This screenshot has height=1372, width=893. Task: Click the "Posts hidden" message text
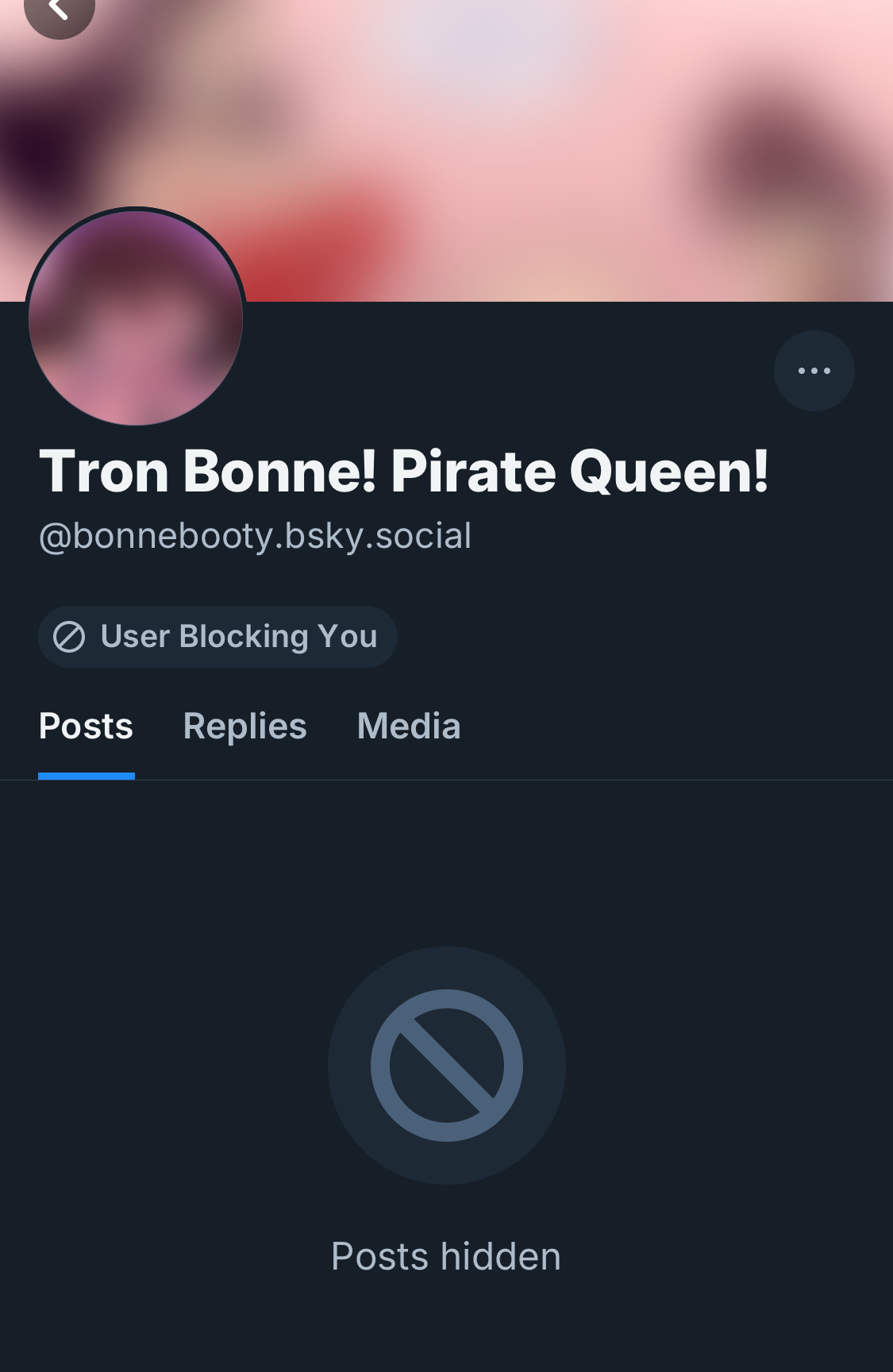click(x=446, y=1256)
